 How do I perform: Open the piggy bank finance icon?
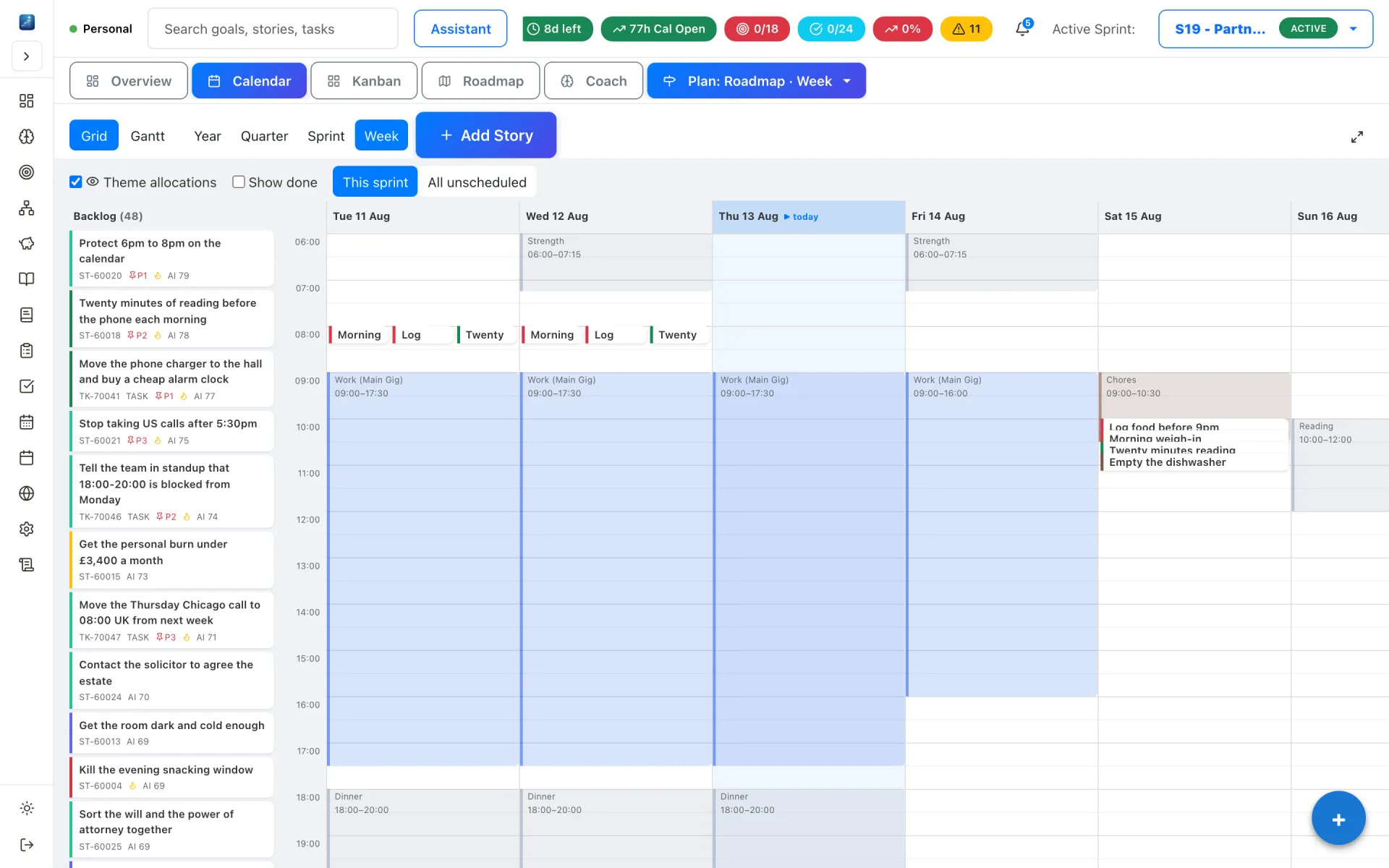(x=27, y=244)
